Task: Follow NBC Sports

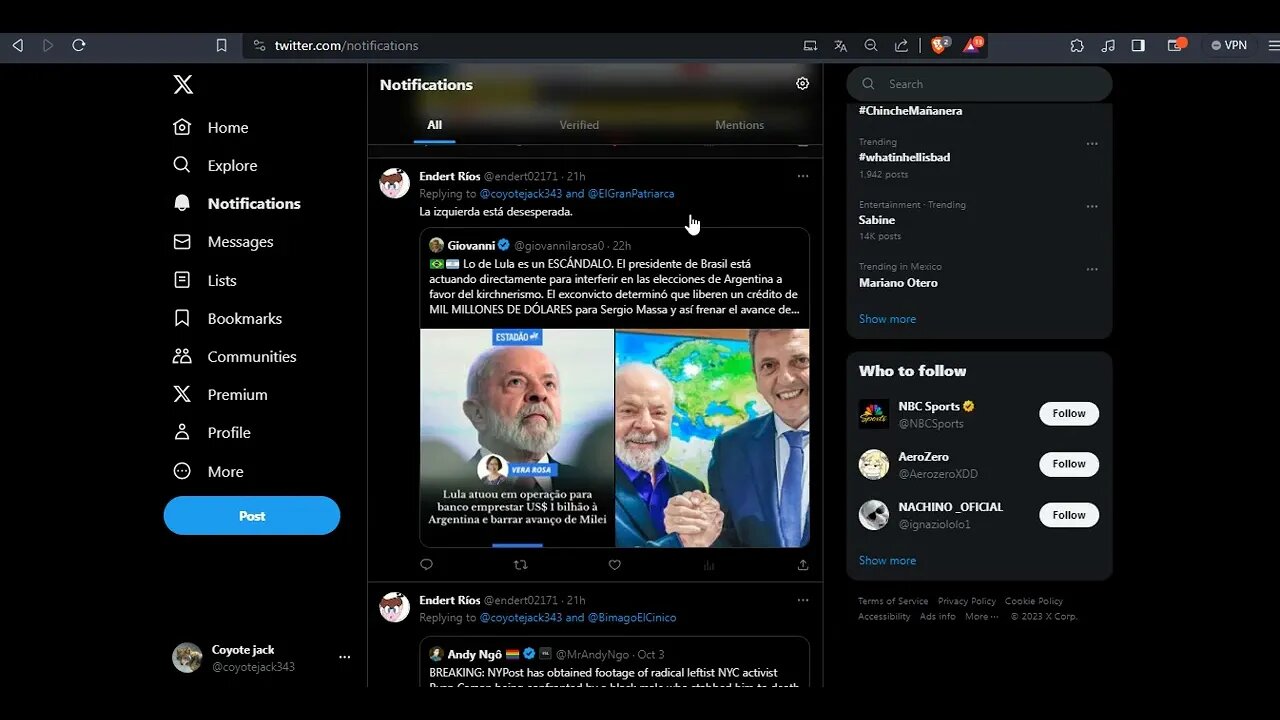Action: (x=1069, y=414)
